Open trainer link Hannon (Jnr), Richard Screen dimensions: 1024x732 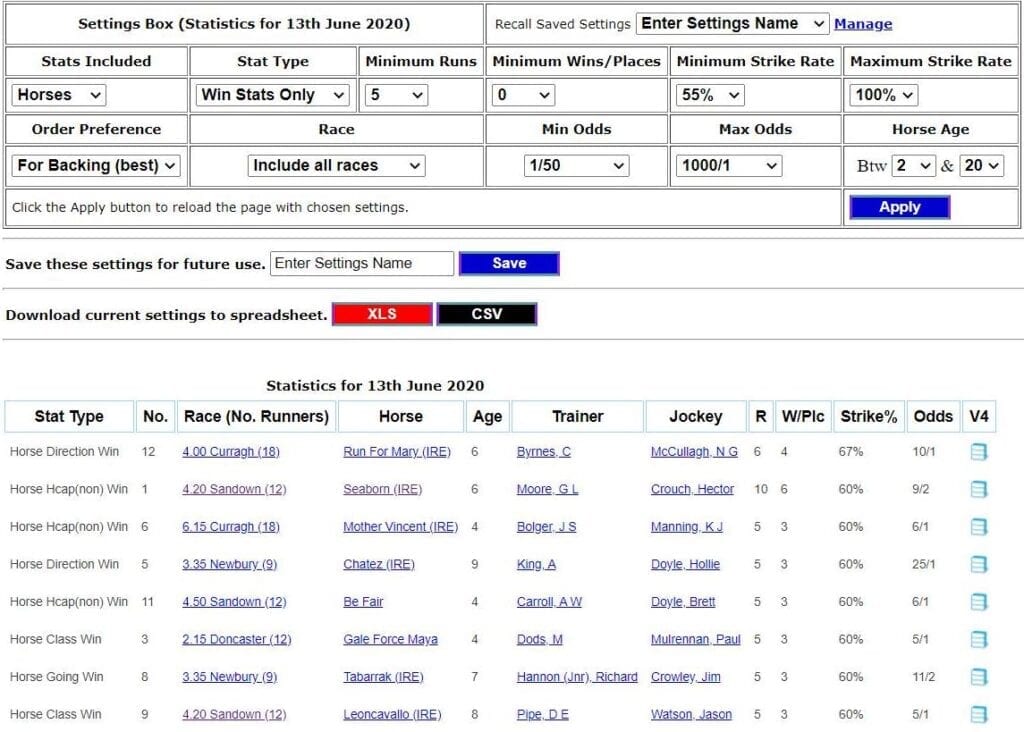click(x=577, y=677)
